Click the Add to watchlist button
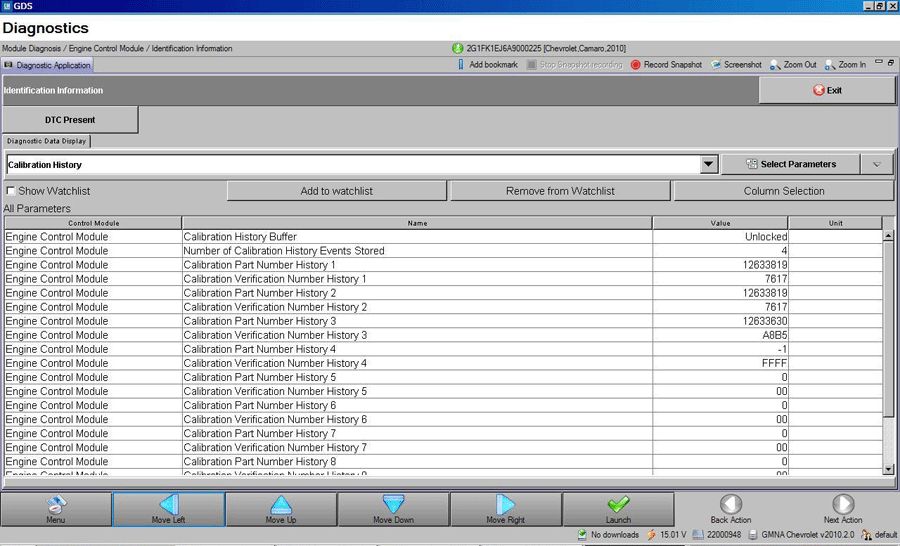This screenshot has width=900, height=546. [x=337, y=191]
